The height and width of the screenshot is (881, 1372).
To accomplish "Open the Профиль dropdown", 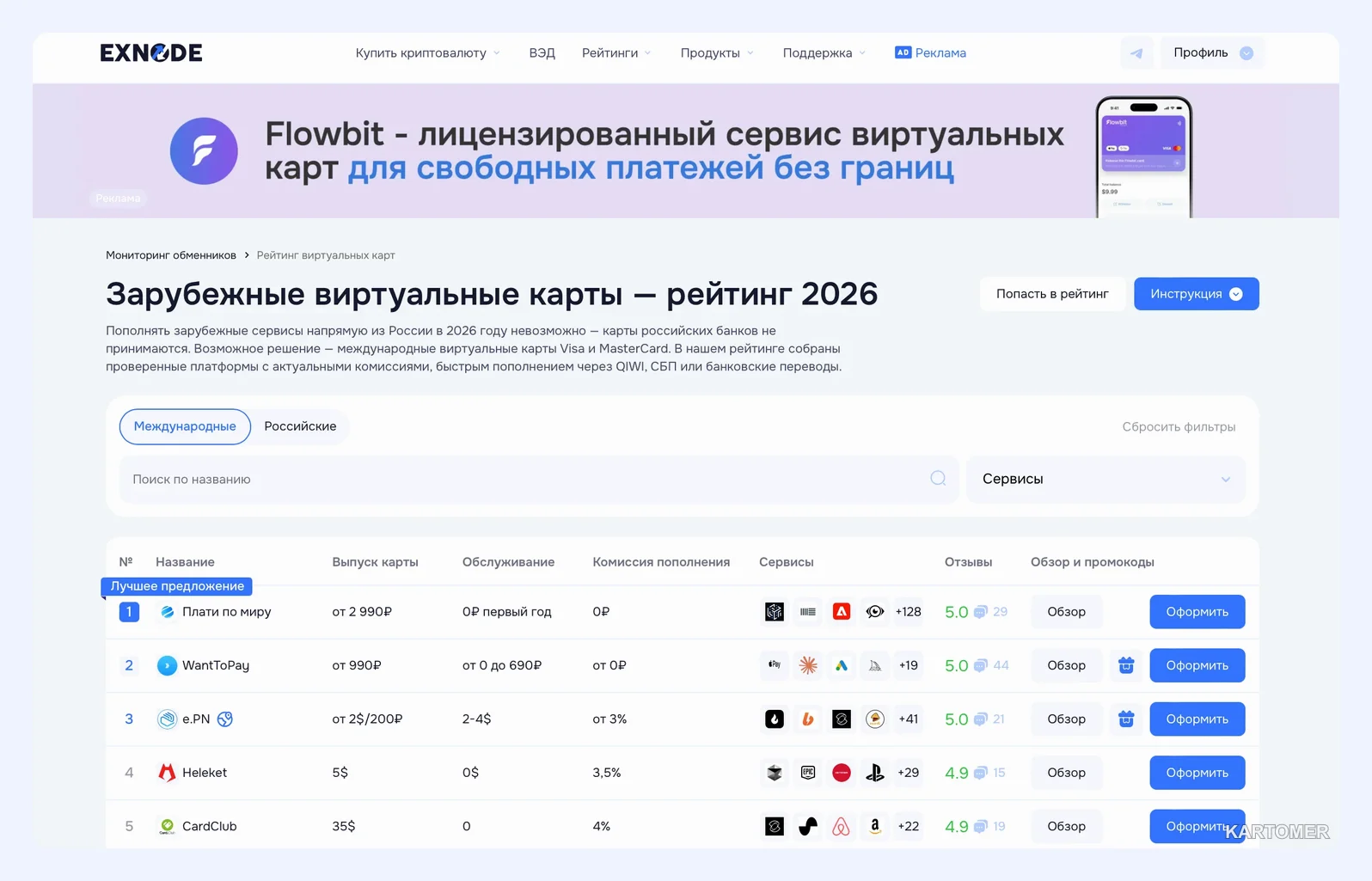I will (x=1212, y=53).
